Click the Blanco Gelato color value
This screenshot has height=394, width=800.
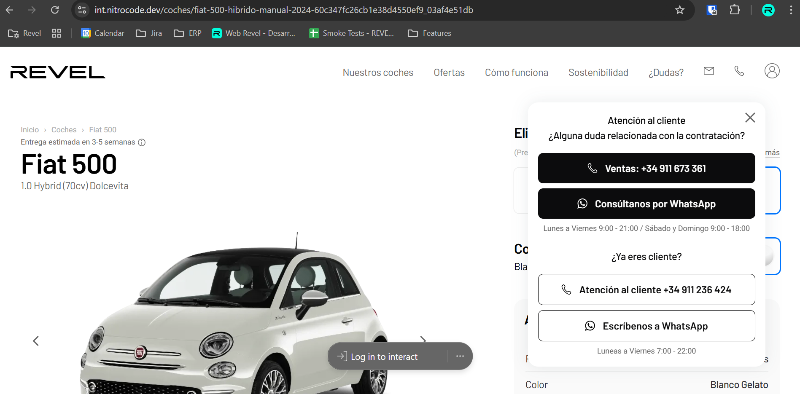point(739,385)
